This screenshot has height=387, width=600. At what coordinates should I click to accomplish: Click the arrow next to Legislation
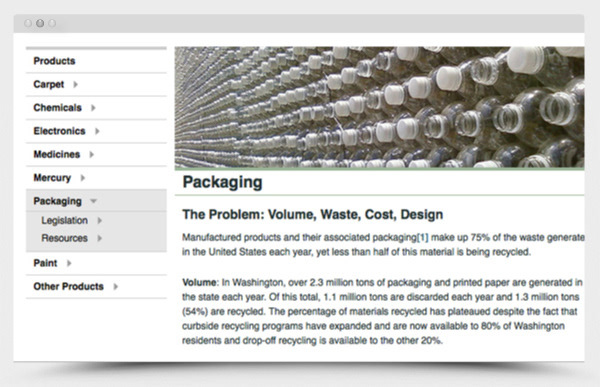(x=99, y=220)
